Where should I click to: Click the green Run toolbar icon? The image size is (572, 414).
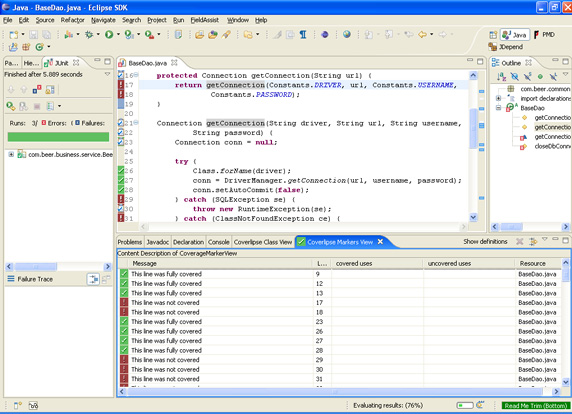[x=109, y=34]
